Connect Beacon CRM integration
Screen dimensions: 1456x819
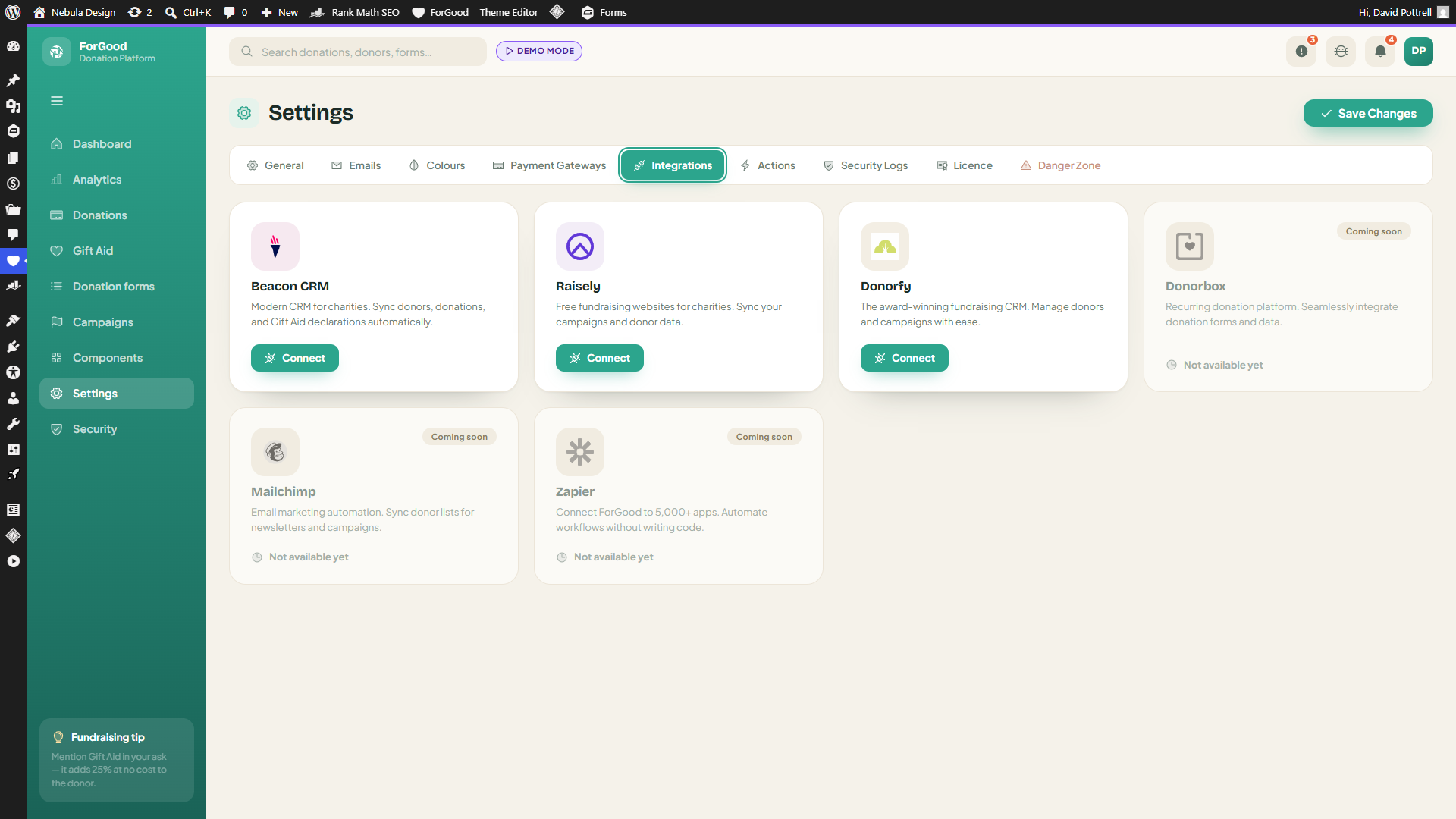click(x=295, y=358)
